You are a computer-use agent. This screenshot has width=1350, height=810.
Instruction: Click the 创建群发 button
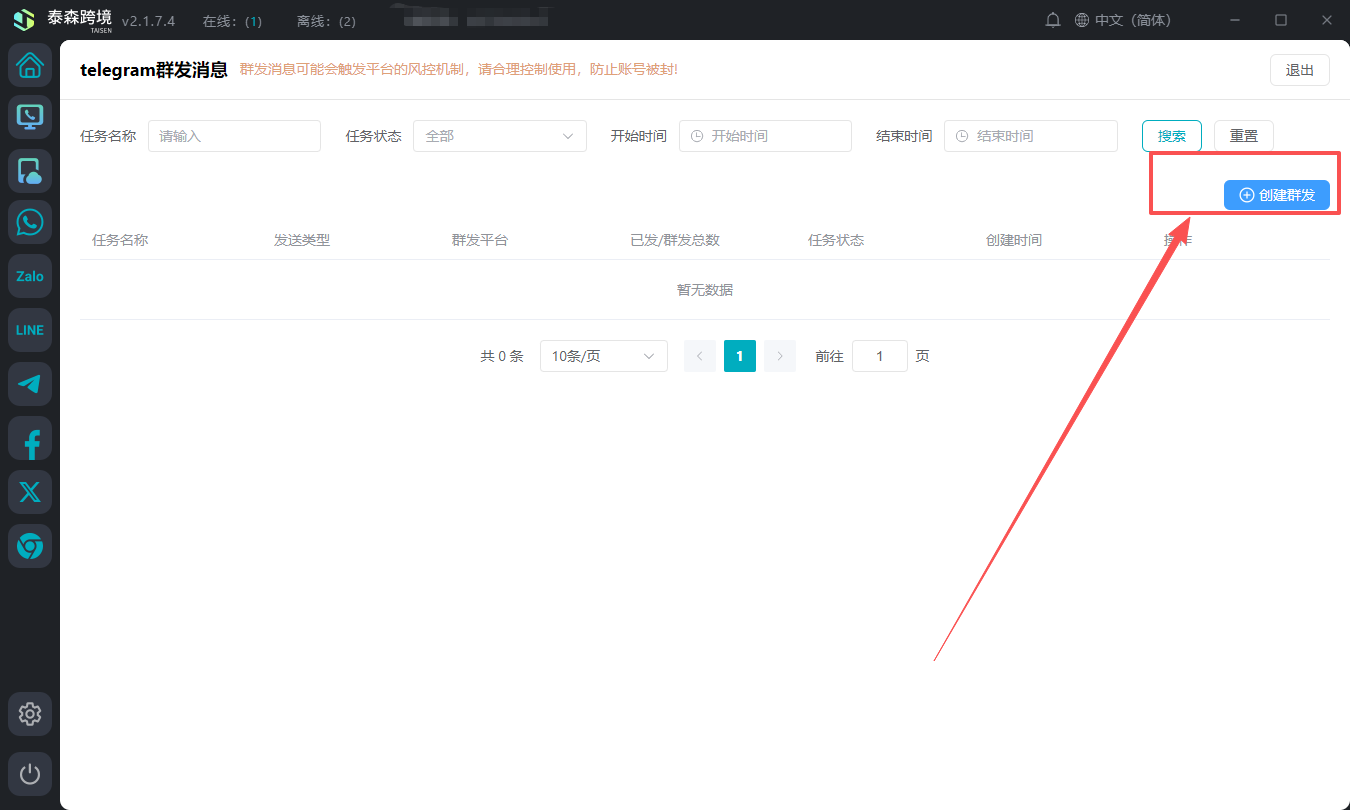coord(1277,195)
